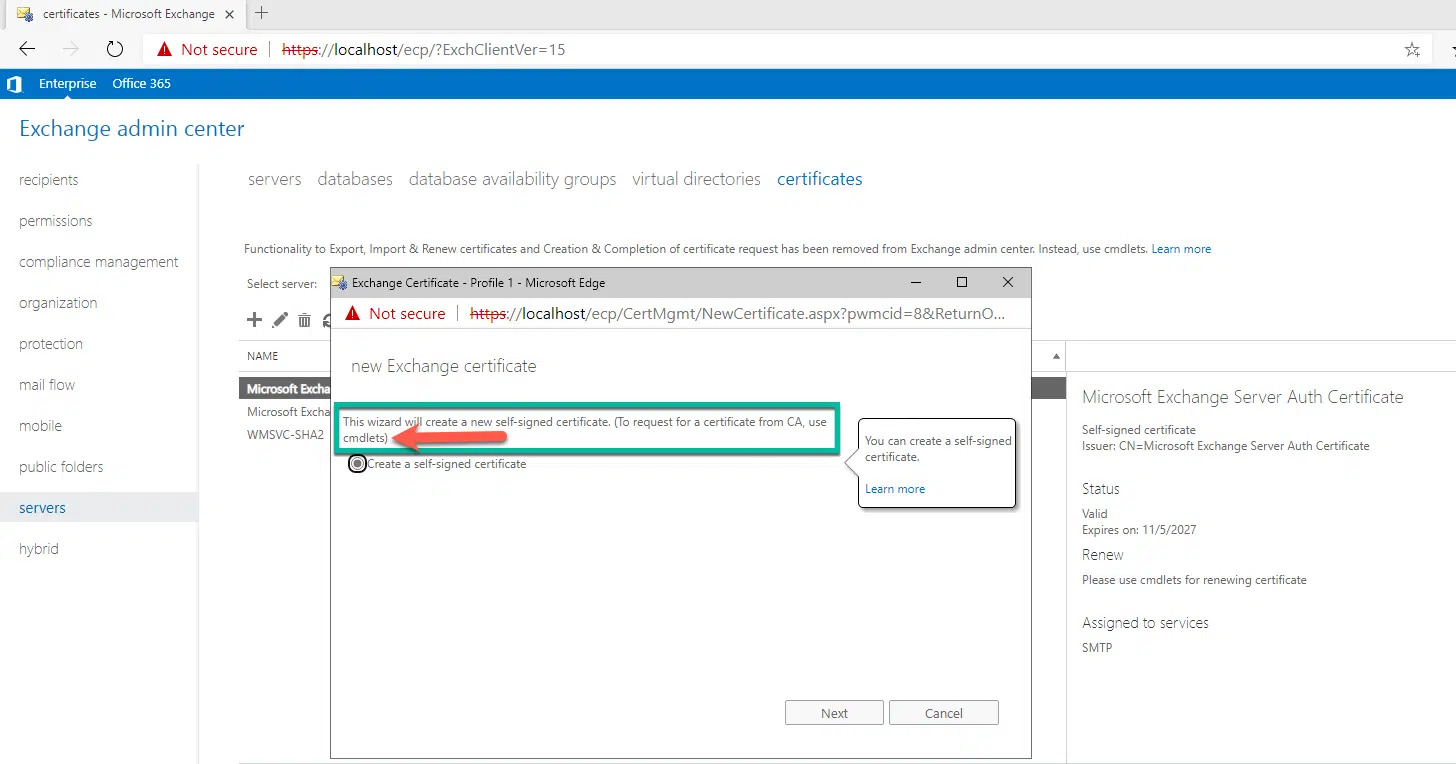
Task: Click the add (+) certificate icon
Action: click(x=254, y=320)
